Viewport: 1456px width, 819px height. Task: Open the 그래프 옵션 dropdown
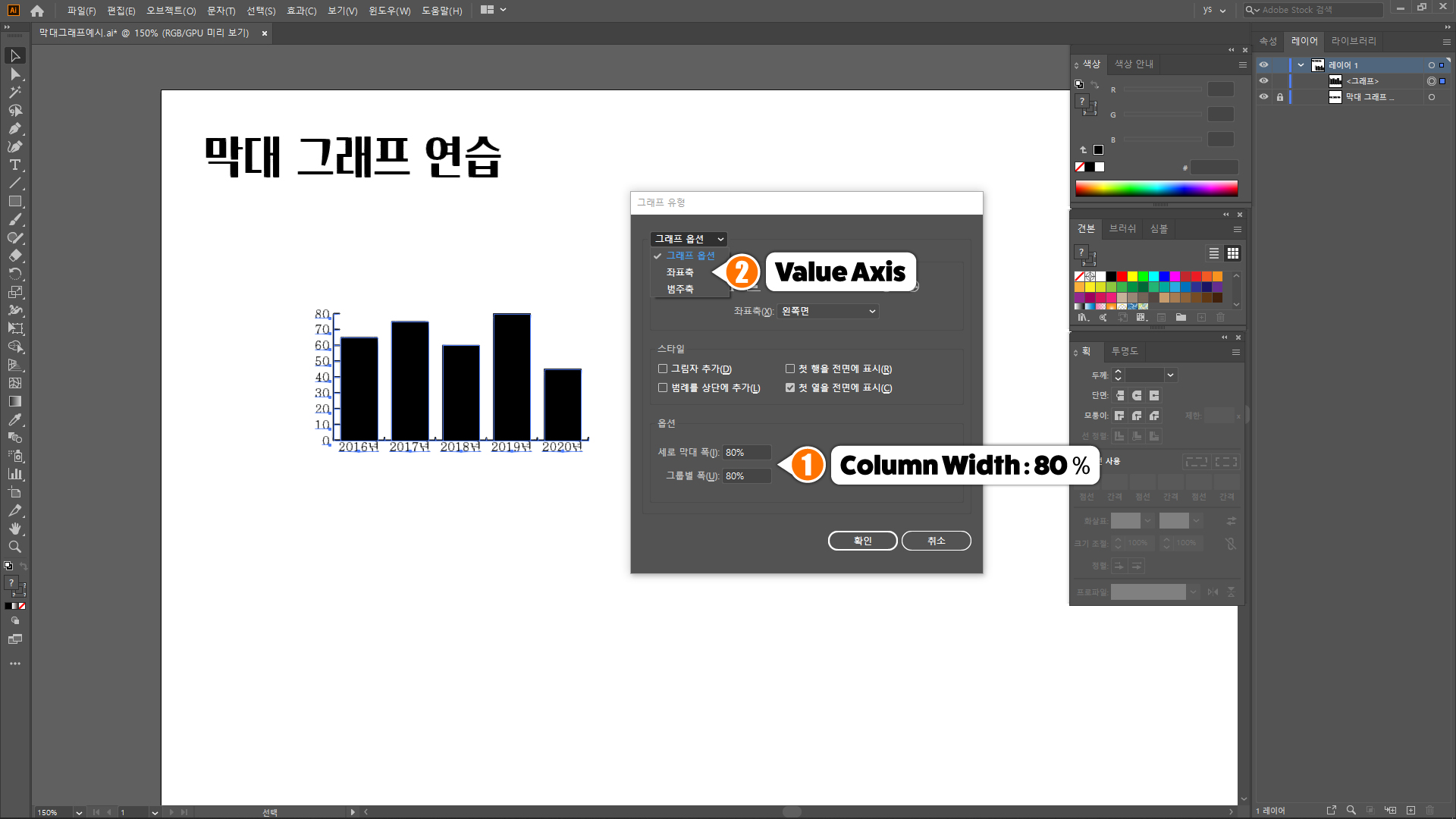point(689,239)
